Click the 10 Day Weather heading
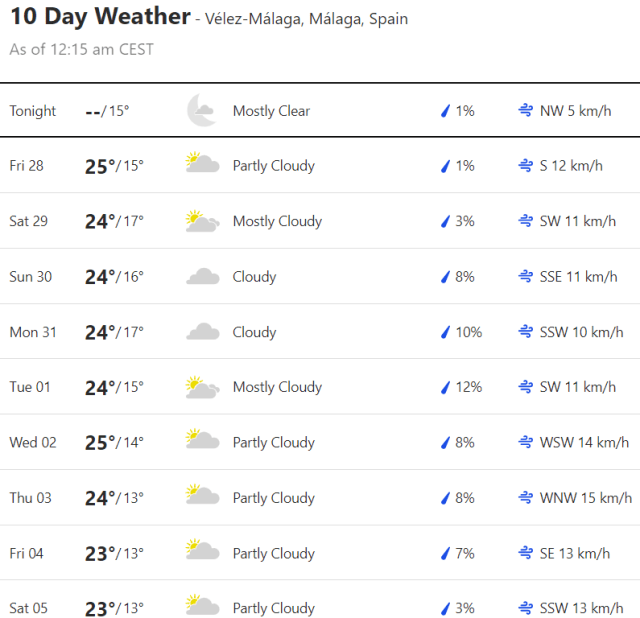 click(100, 17)
